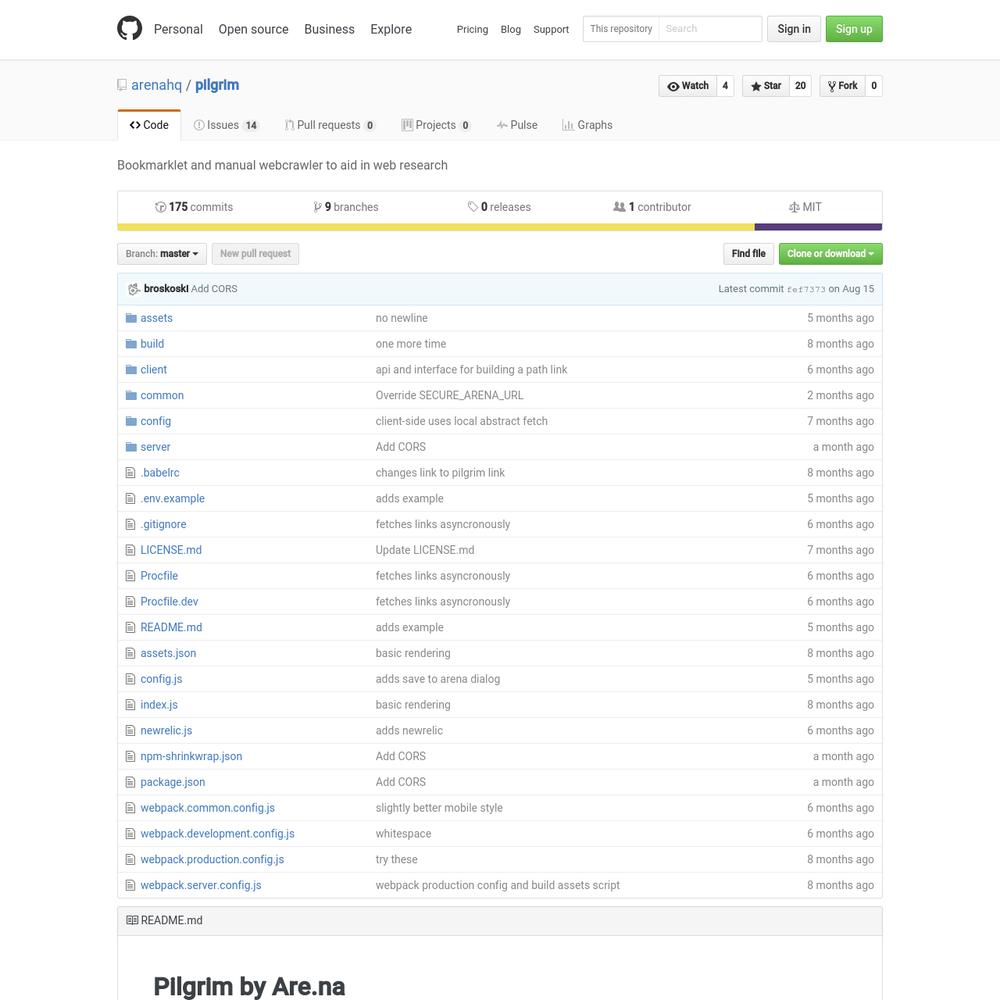
Task: Open the Business nav item
Action: (329, 29)
